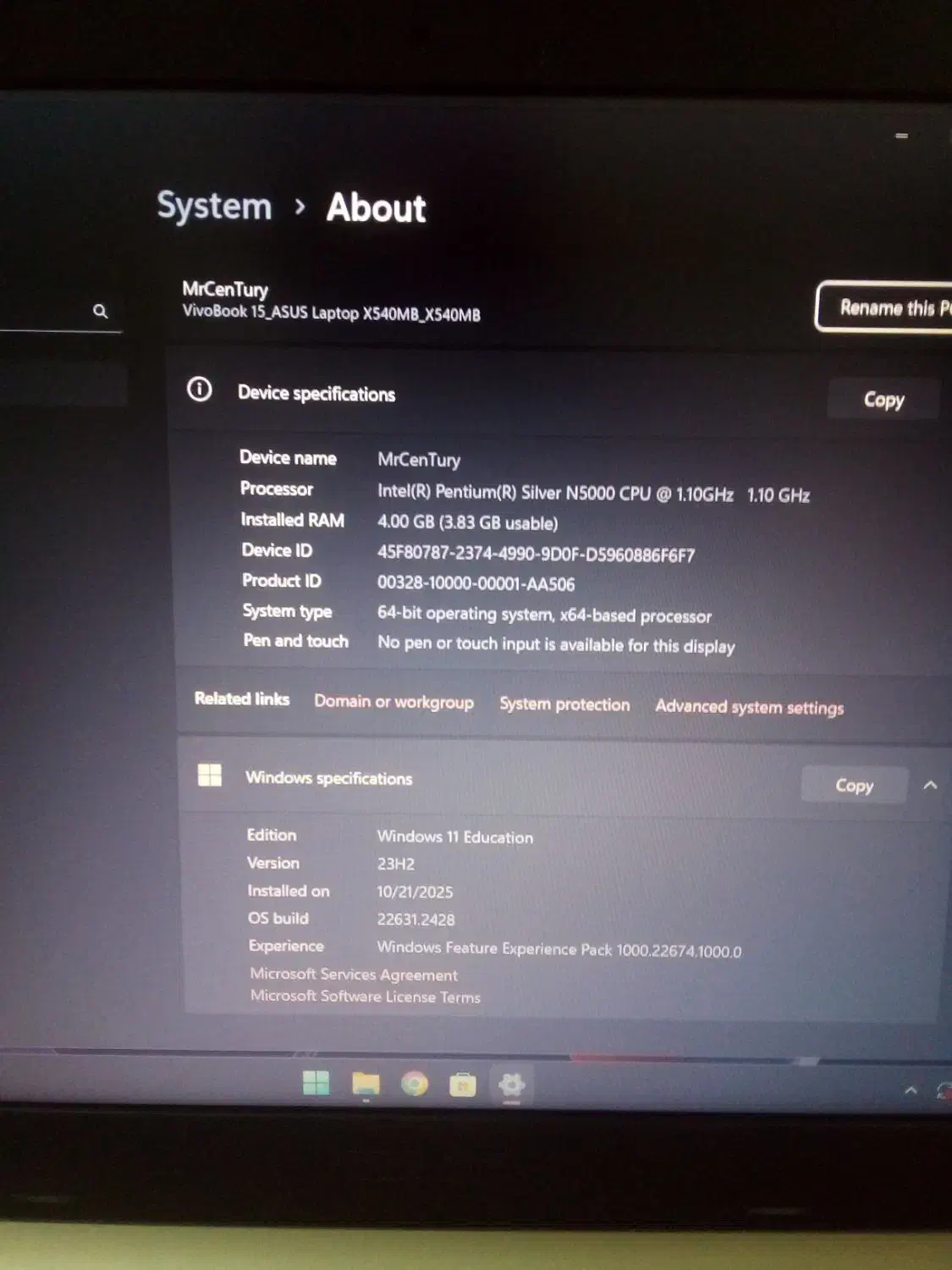Launch Google Chrome from the taskbar

[415, 1084]
